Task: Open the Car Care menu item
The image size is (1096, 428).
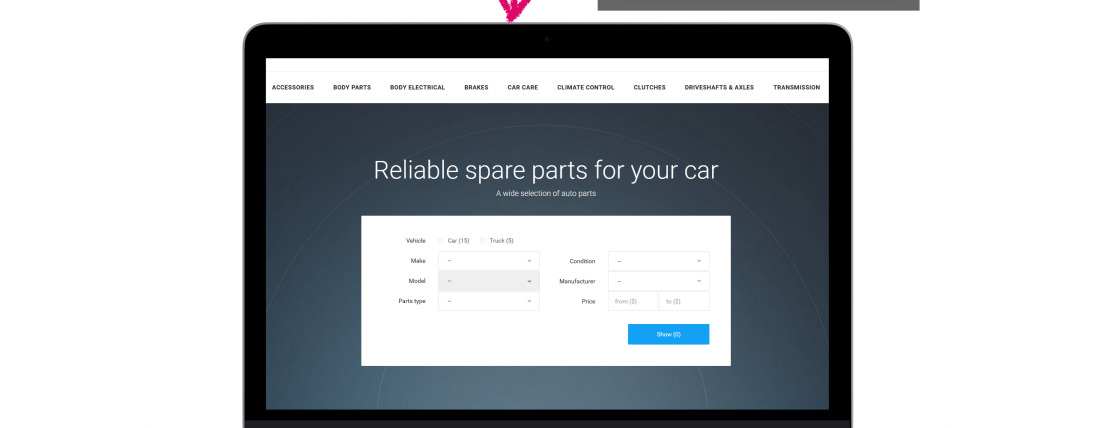Action: 522,88
